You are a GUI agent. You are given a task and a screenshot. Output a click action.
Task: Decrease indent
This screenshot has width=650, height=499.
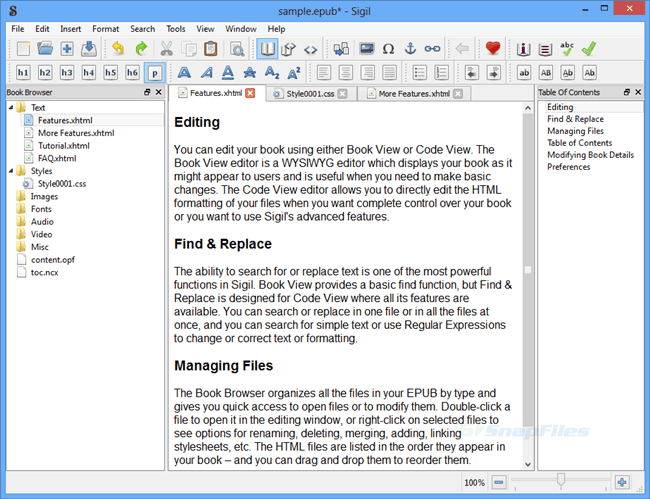[471, 73]
